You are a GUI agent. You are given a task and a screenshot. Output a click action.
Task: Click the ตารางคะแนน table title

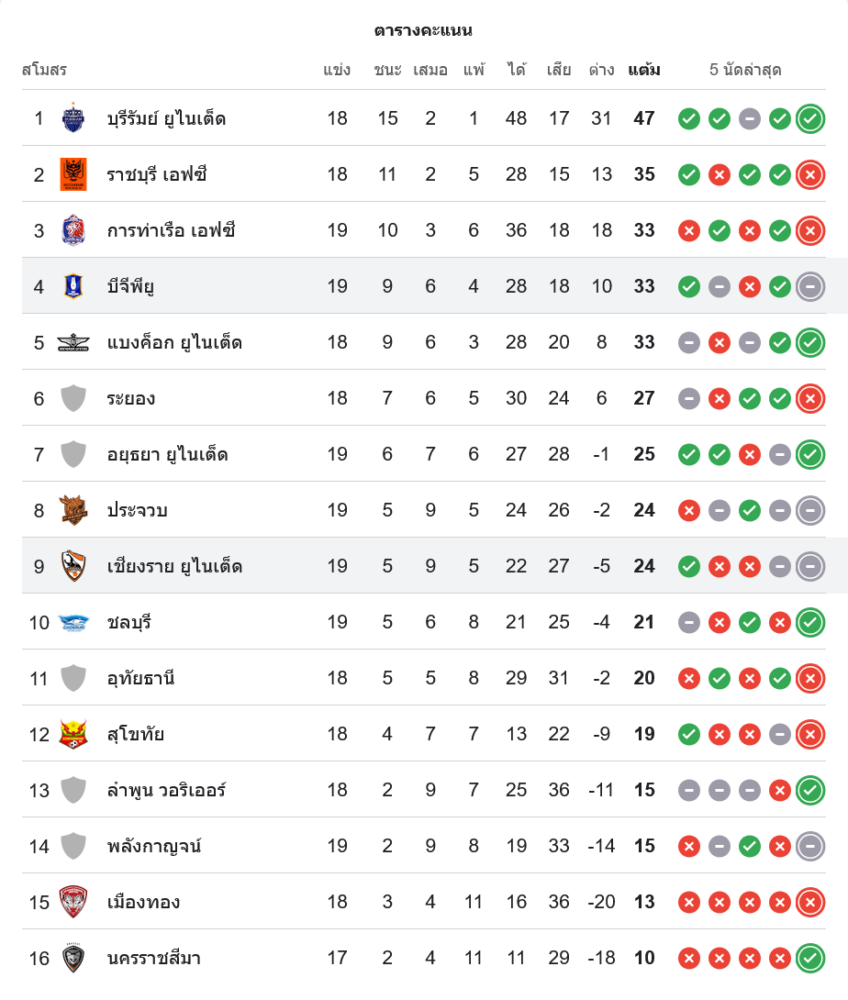coord(424,30)
